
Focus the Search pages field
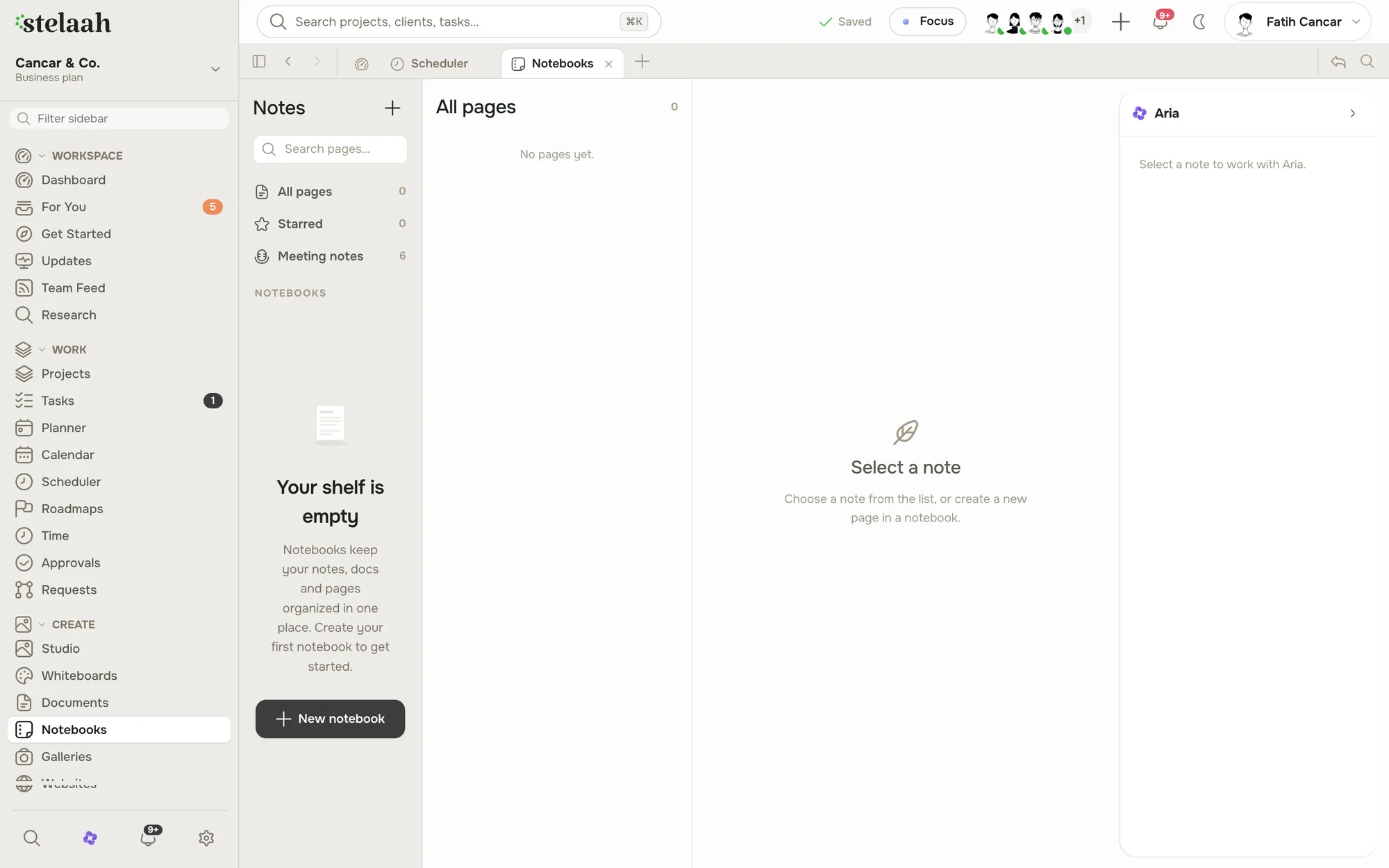click(x=330, y=149)
